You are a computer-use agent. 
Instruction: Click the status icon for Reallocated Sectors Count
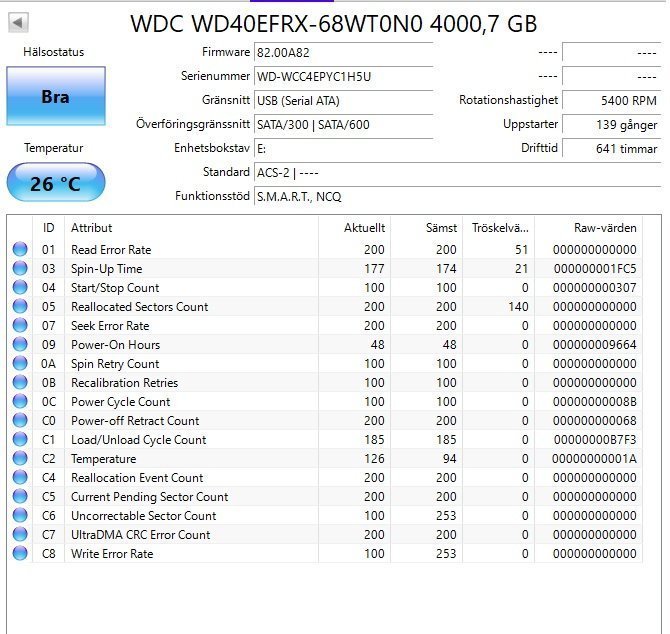click(20, 306)
